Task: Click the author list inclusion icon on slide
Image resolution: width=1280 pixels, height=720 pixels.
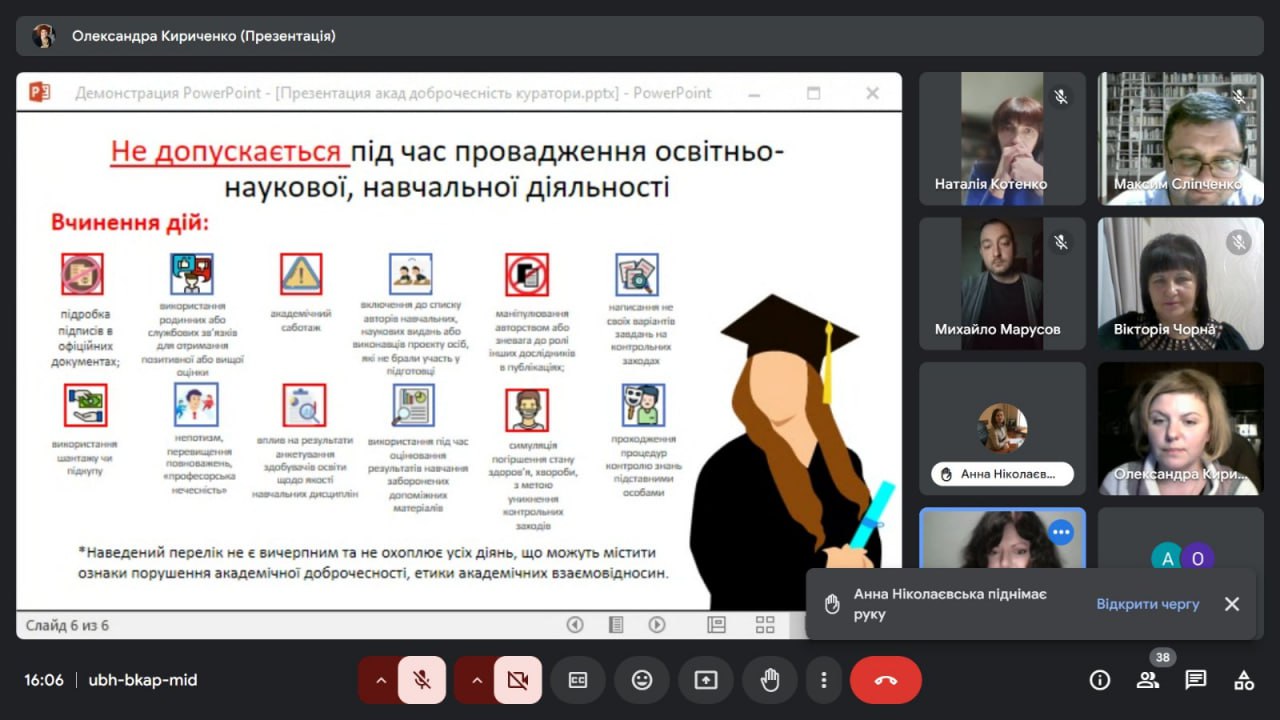Action: 410,274
